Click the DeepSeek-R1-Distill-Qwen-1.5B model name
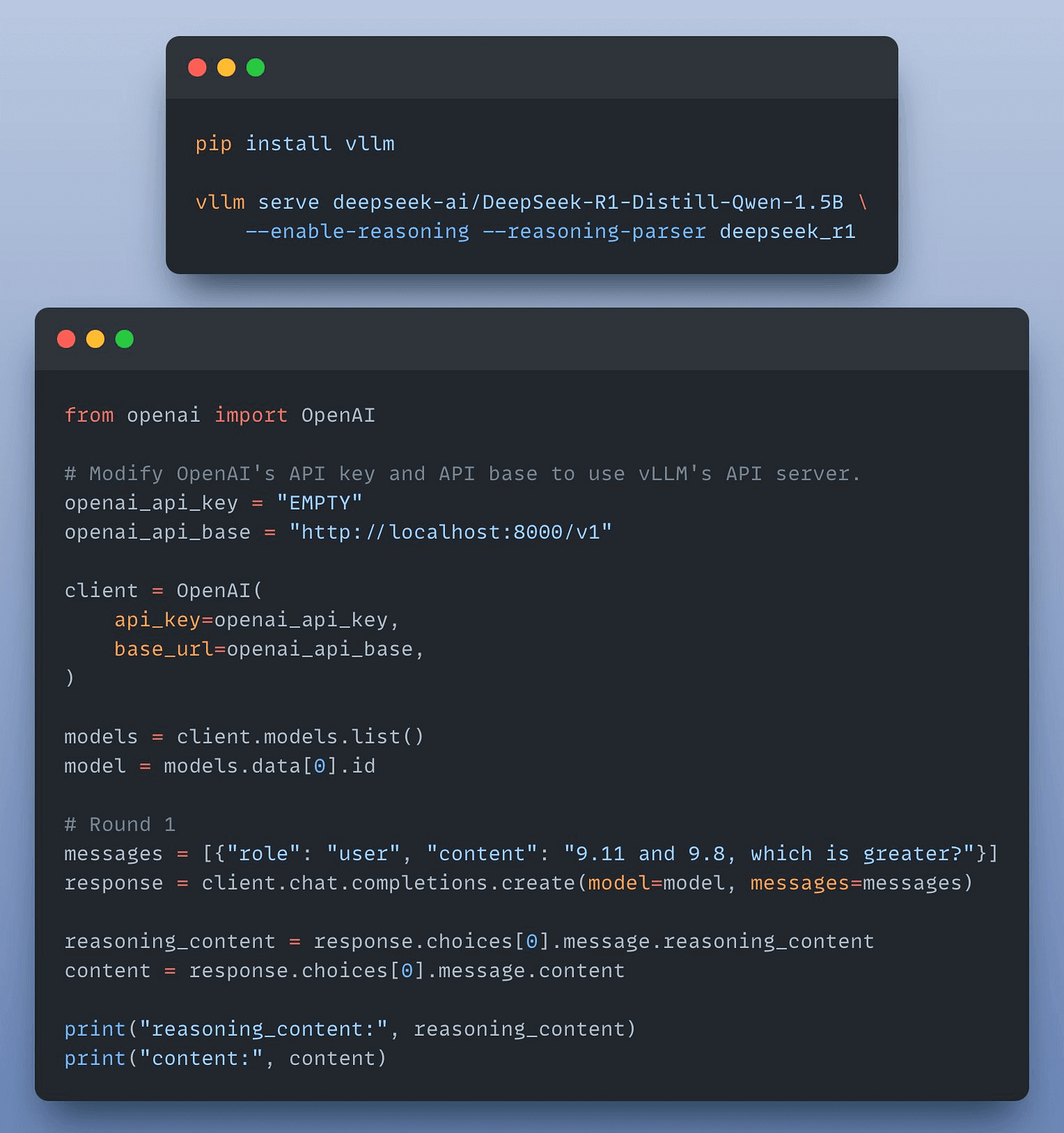The image size is (1064, 1133). (588, 202)
